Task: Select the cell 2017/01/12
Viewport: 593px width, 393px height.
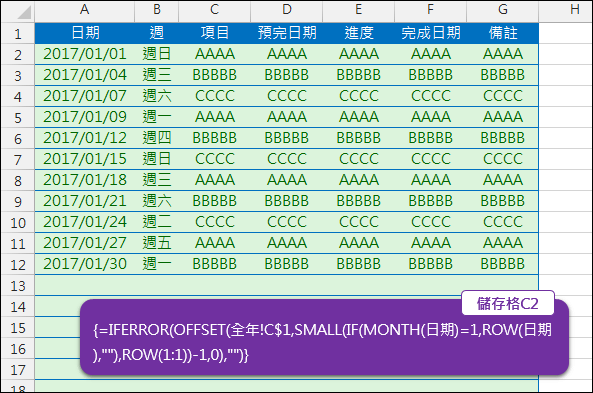Action: 85,138
